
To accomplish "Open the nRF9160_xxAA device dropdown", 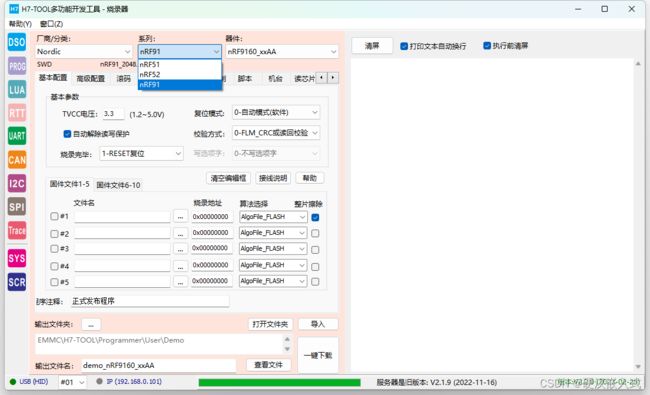I will [x=282, y=51].
